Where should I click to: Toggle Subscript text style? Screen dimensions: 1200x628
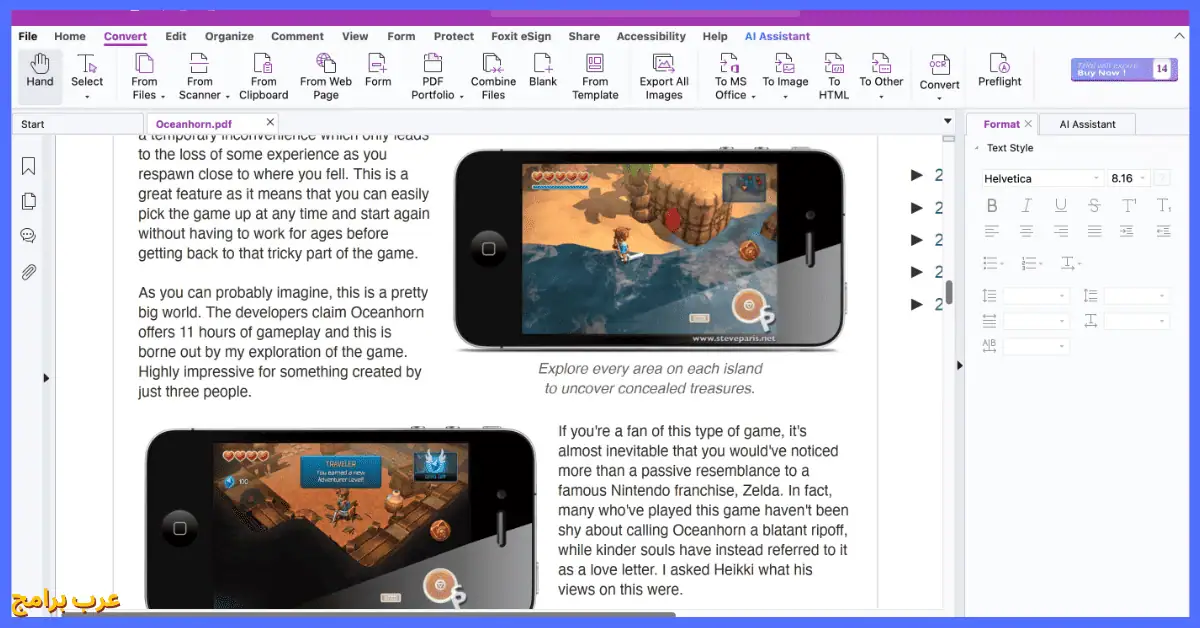(1163, 206)
